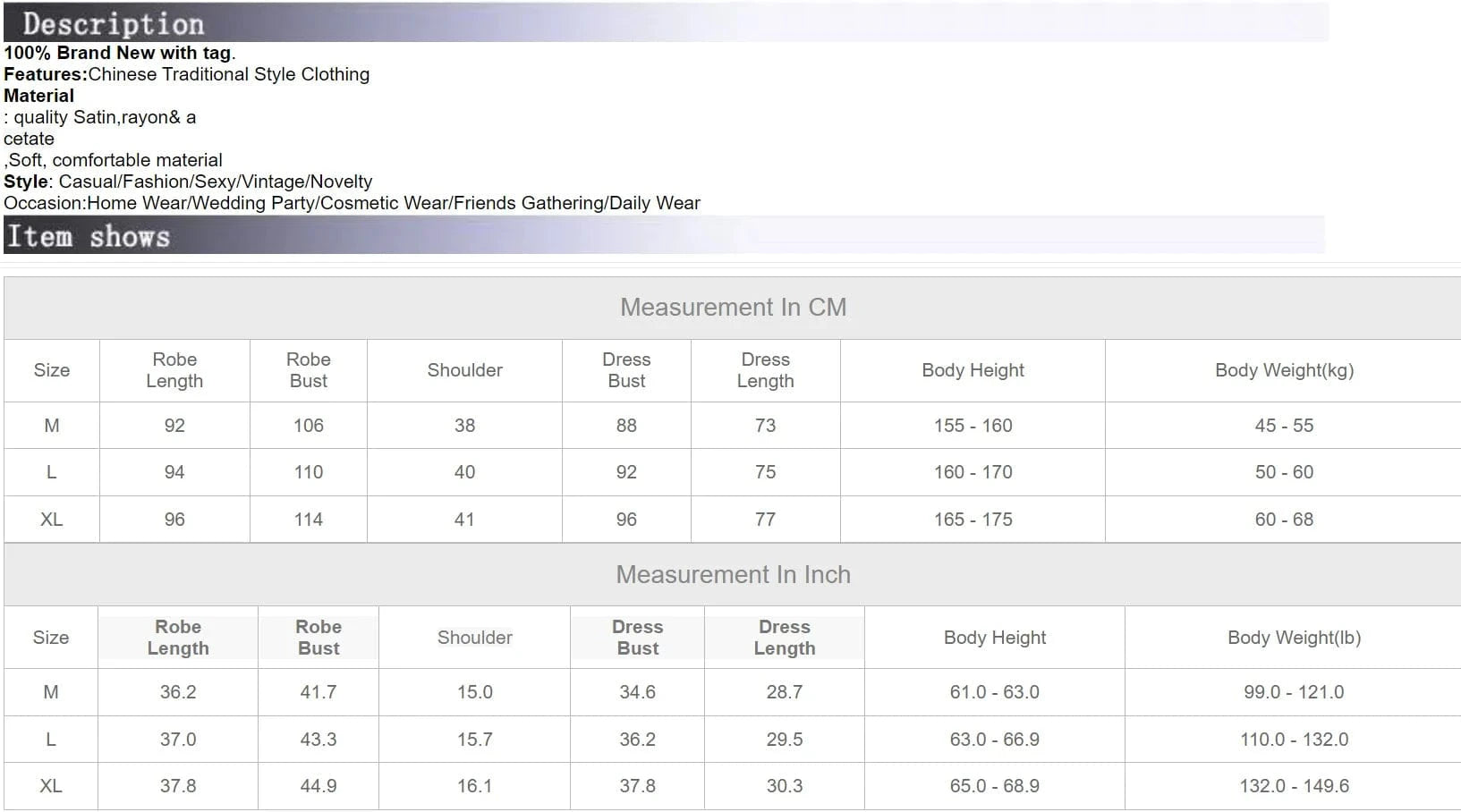Select the Measurement In CM table title
The width and height of the screenshot is (1461, 812).
[x=733, y=308]
